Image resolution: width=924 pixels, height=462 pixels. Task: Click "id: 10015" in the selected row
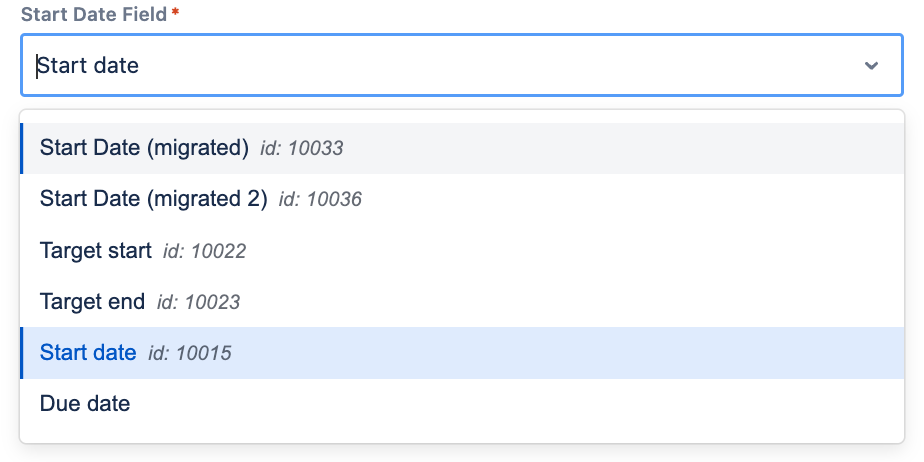pyautogui.click(x=189, y=353)
